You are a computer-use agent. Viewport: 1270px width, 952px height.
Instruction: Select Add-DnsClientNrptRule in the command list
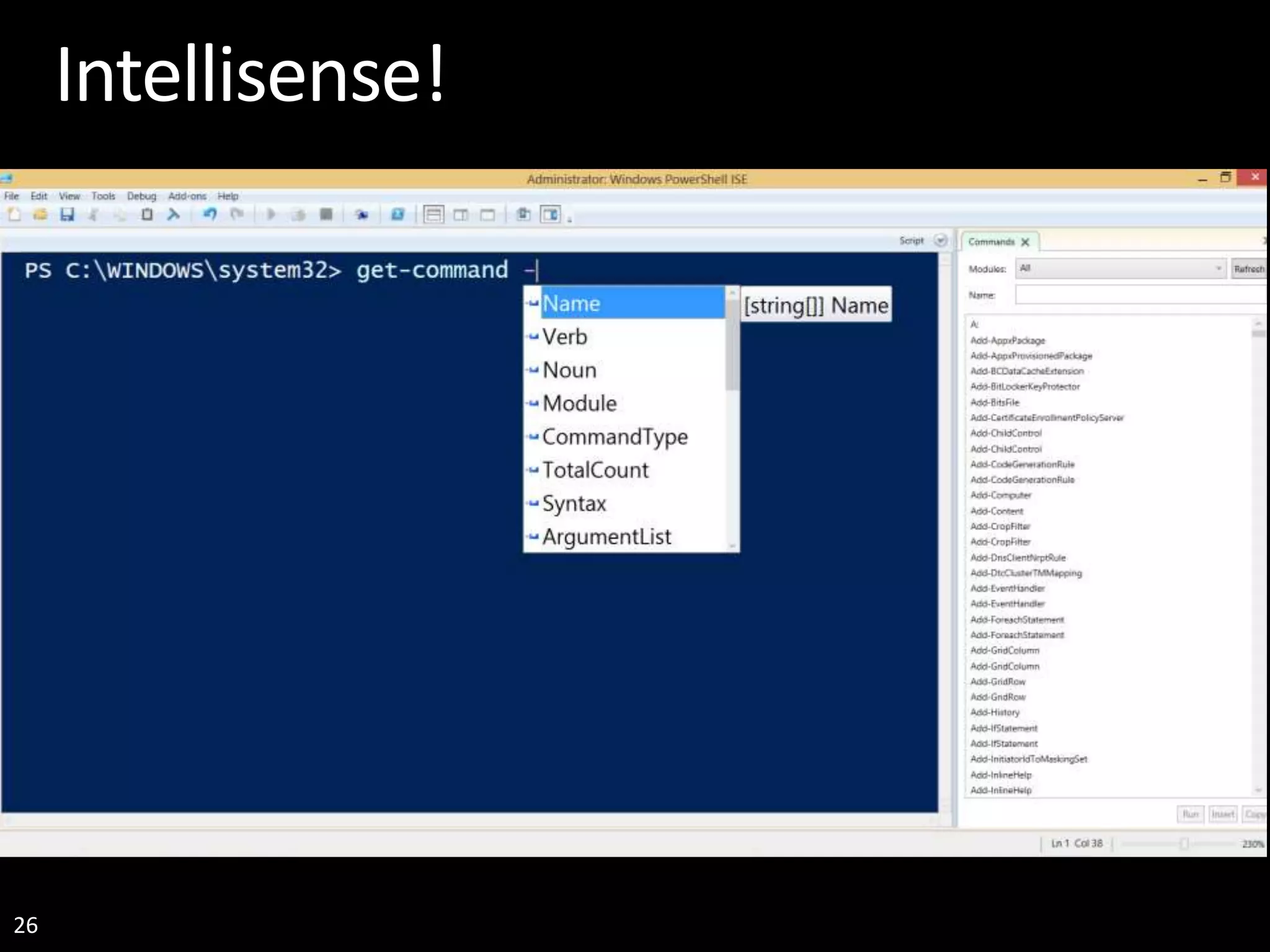click(x=1018, y=557)
